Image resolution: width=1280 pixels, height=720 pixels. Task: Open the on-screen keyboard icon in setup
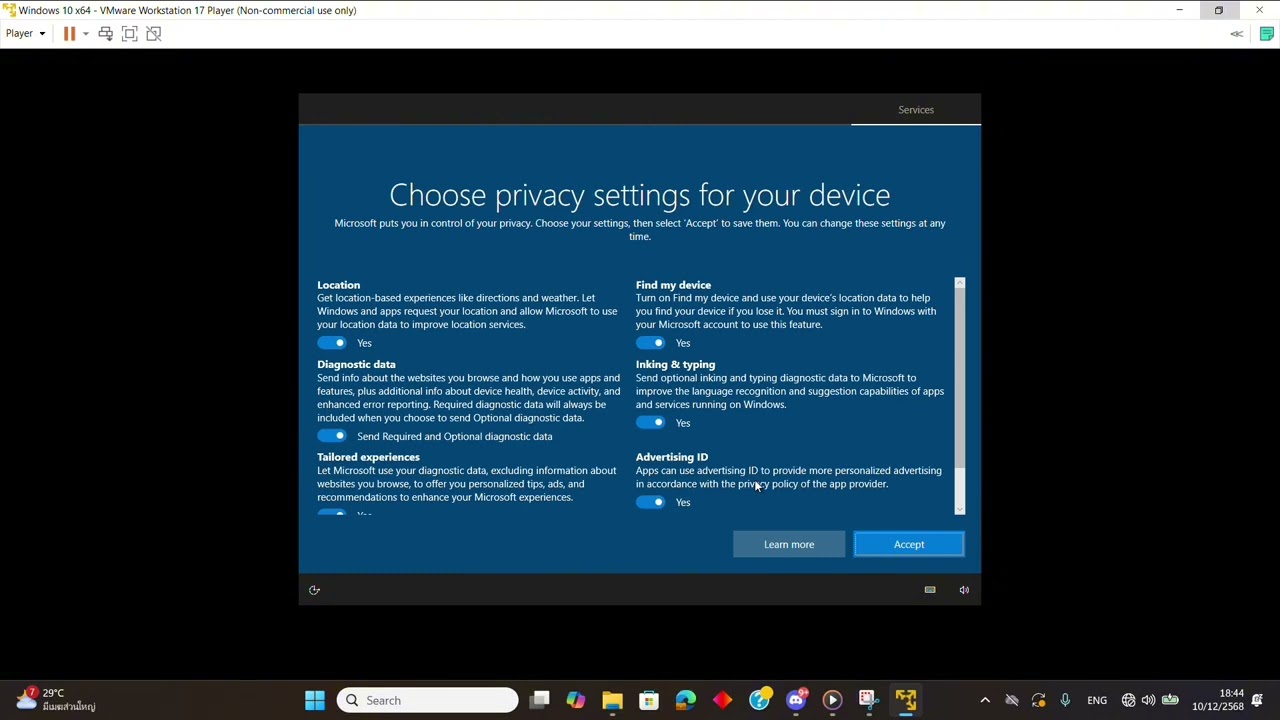click(930, 590)
